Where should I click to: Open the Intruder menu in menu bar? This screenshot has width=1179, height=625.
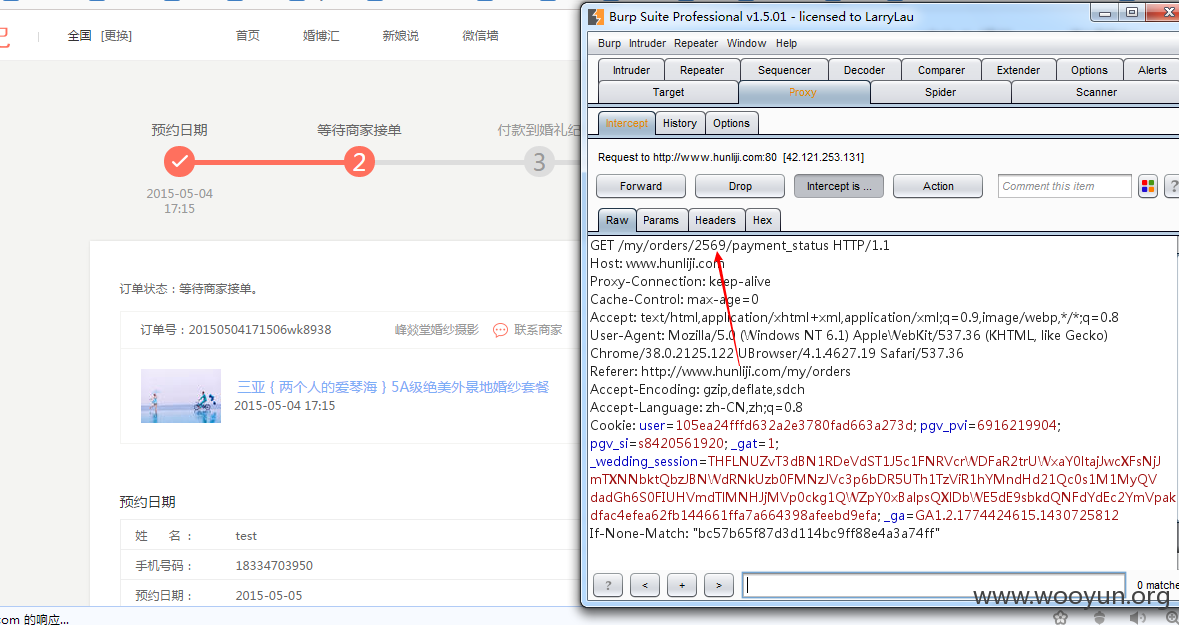tap(647, 43)
